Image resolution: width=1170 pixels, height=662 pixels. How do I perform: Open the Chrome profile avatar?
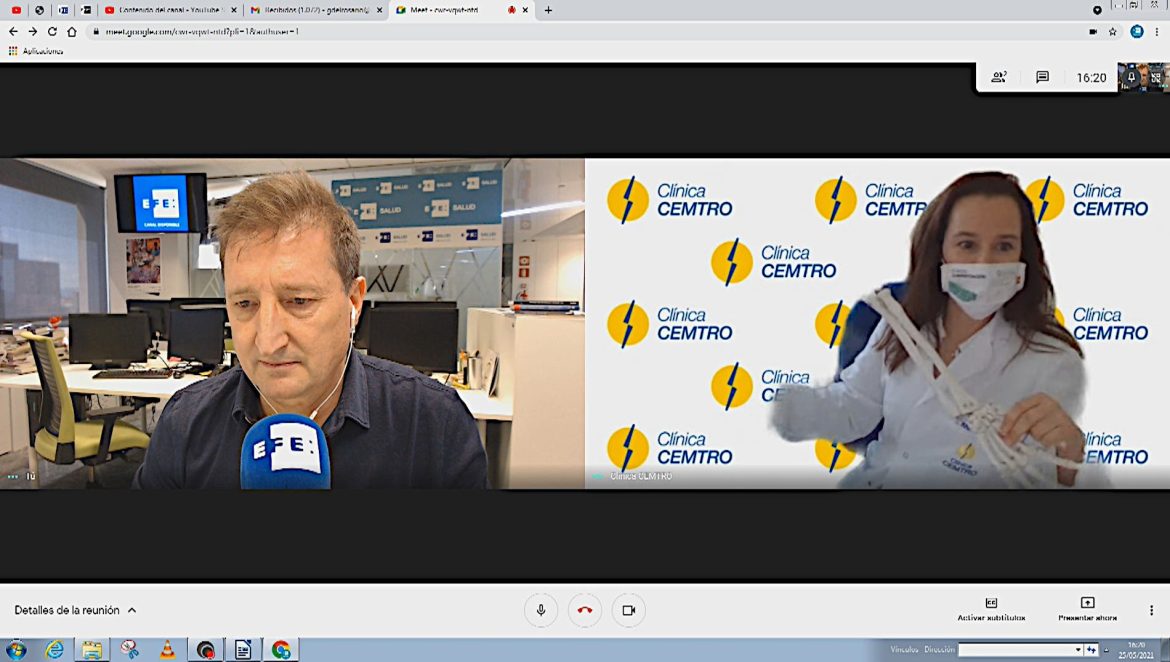pos(1136,31)
